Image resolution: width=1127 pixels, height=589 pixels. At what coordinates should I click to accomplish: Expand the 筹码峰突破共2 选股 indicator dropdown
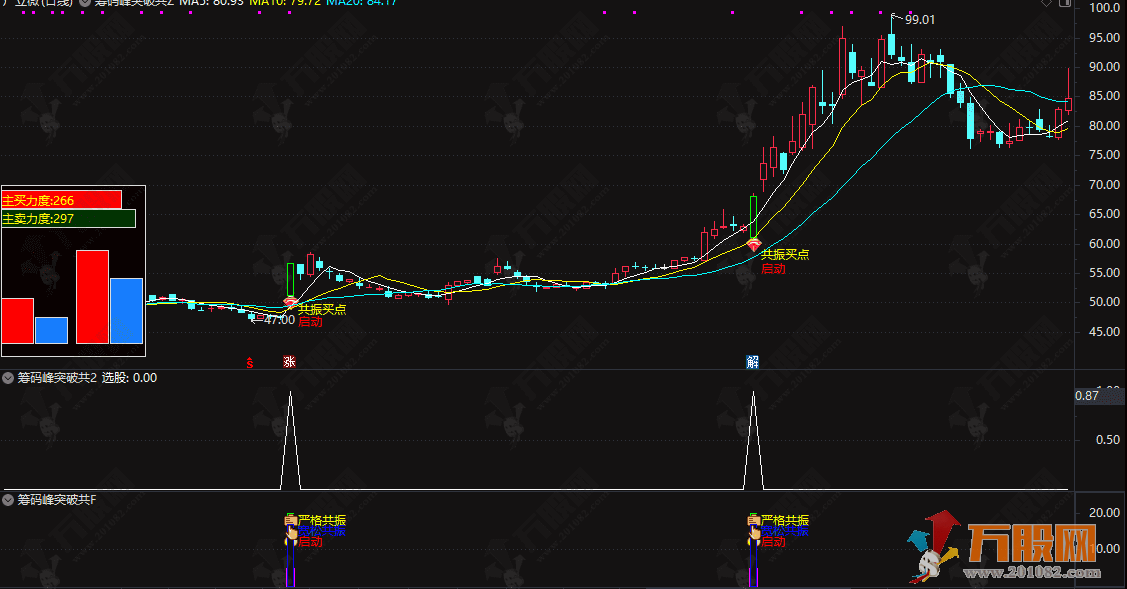(x=9, y=378)
